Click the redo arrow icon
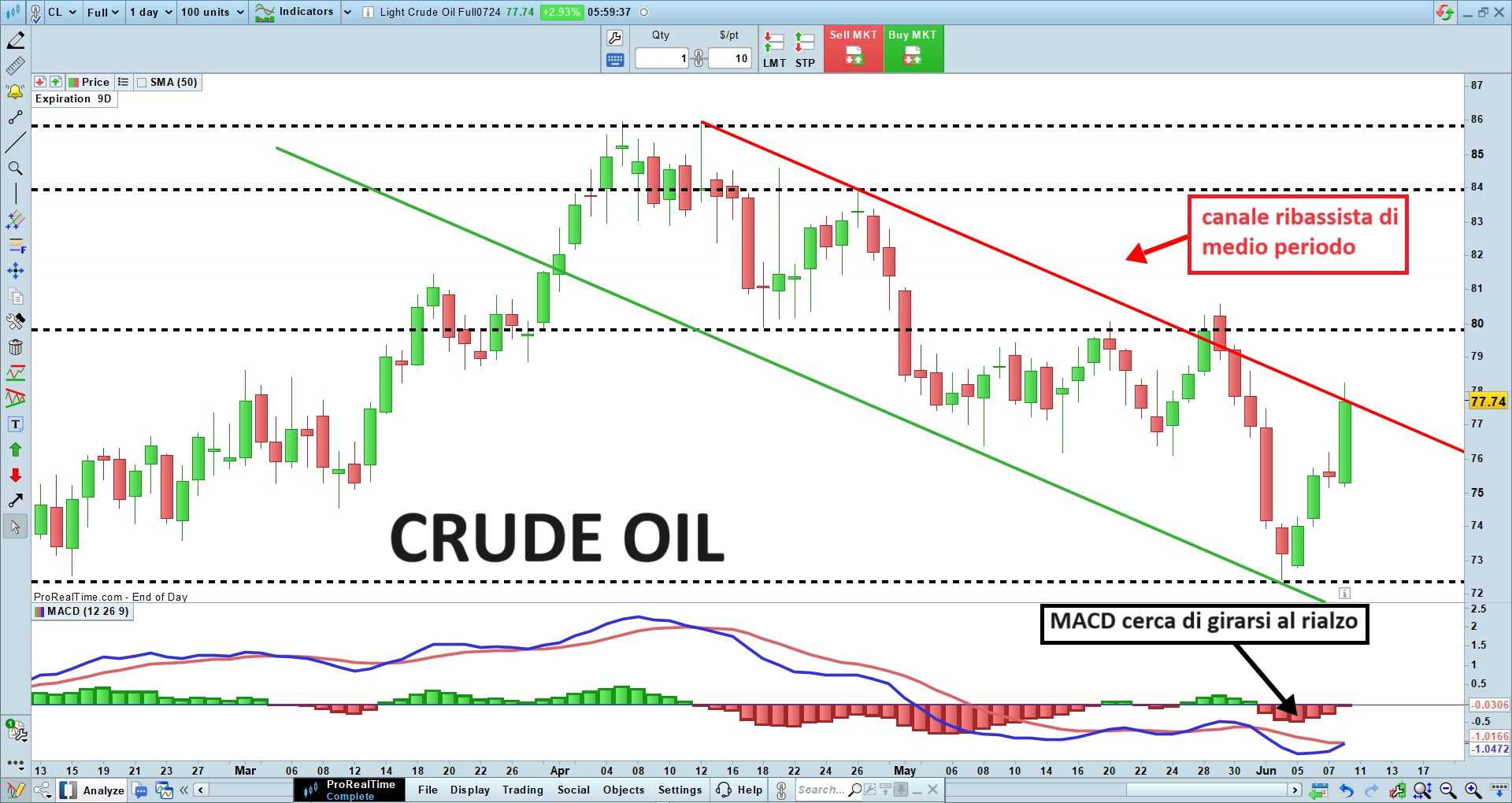The image size is (1512, 803). click(x=1372, y=790)
